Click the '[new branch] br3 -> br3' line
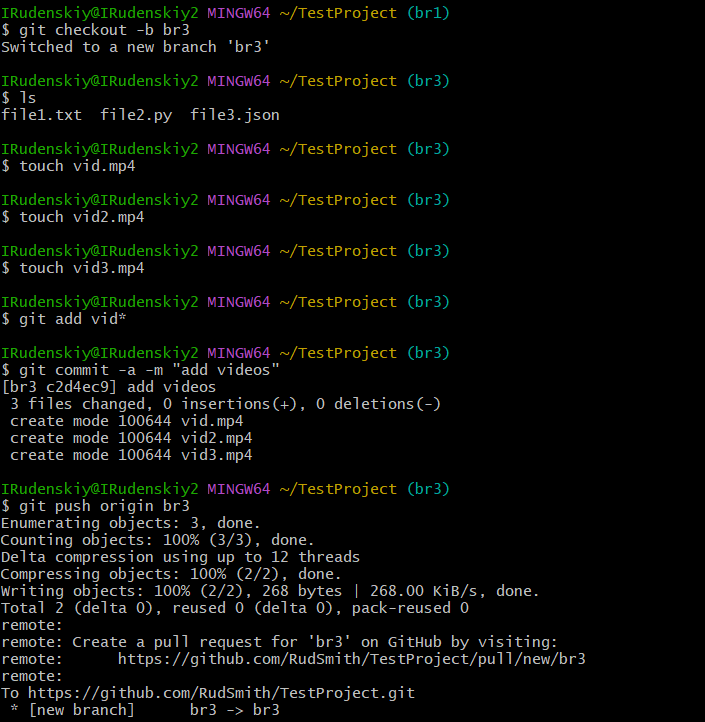705x722 pixels. [145, 710]
